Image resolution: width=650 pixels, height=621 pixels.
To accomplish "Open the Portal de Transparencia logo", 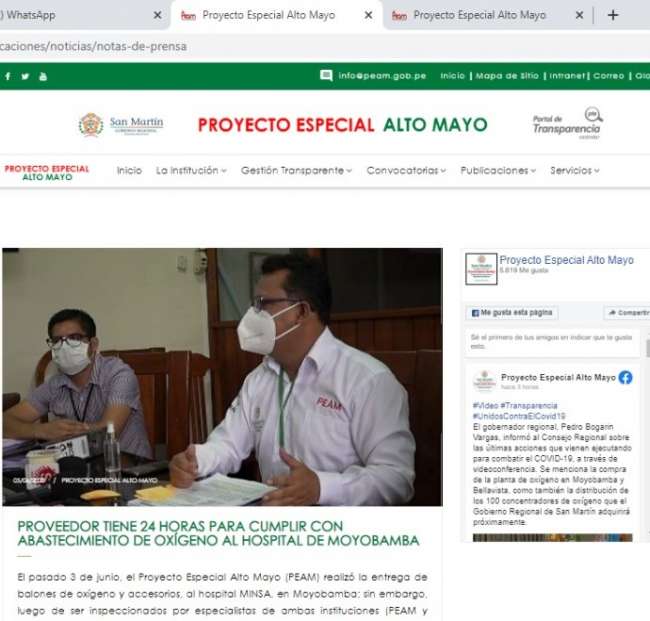I will (567, 123).
